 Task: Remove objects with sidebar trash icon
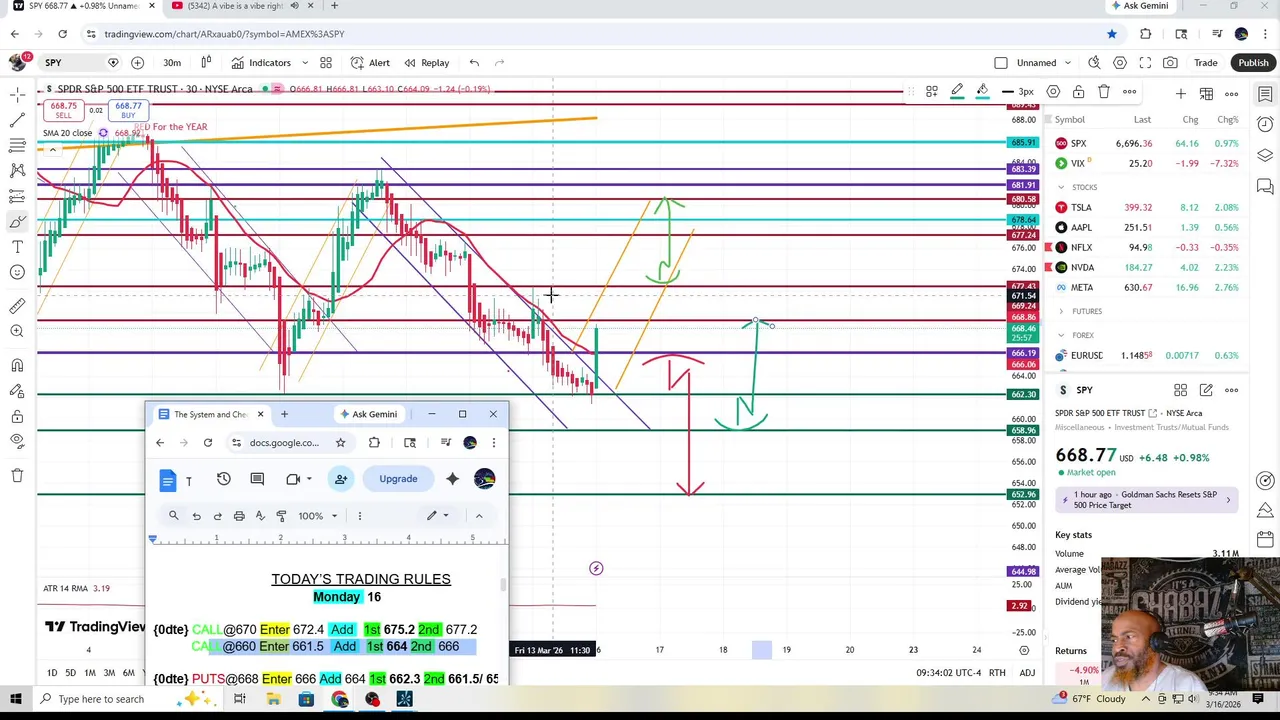17,475
